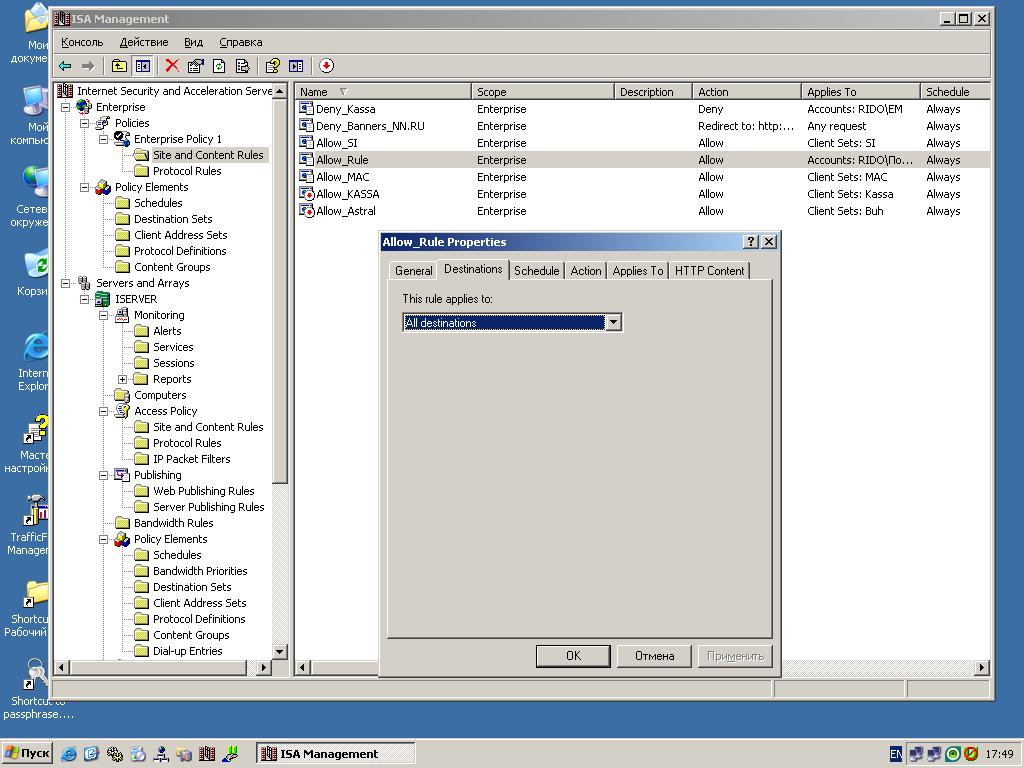Screen dimensions: 1024x768
Task: Click the red X delete toolbar icon
Action: click(172, 65)
